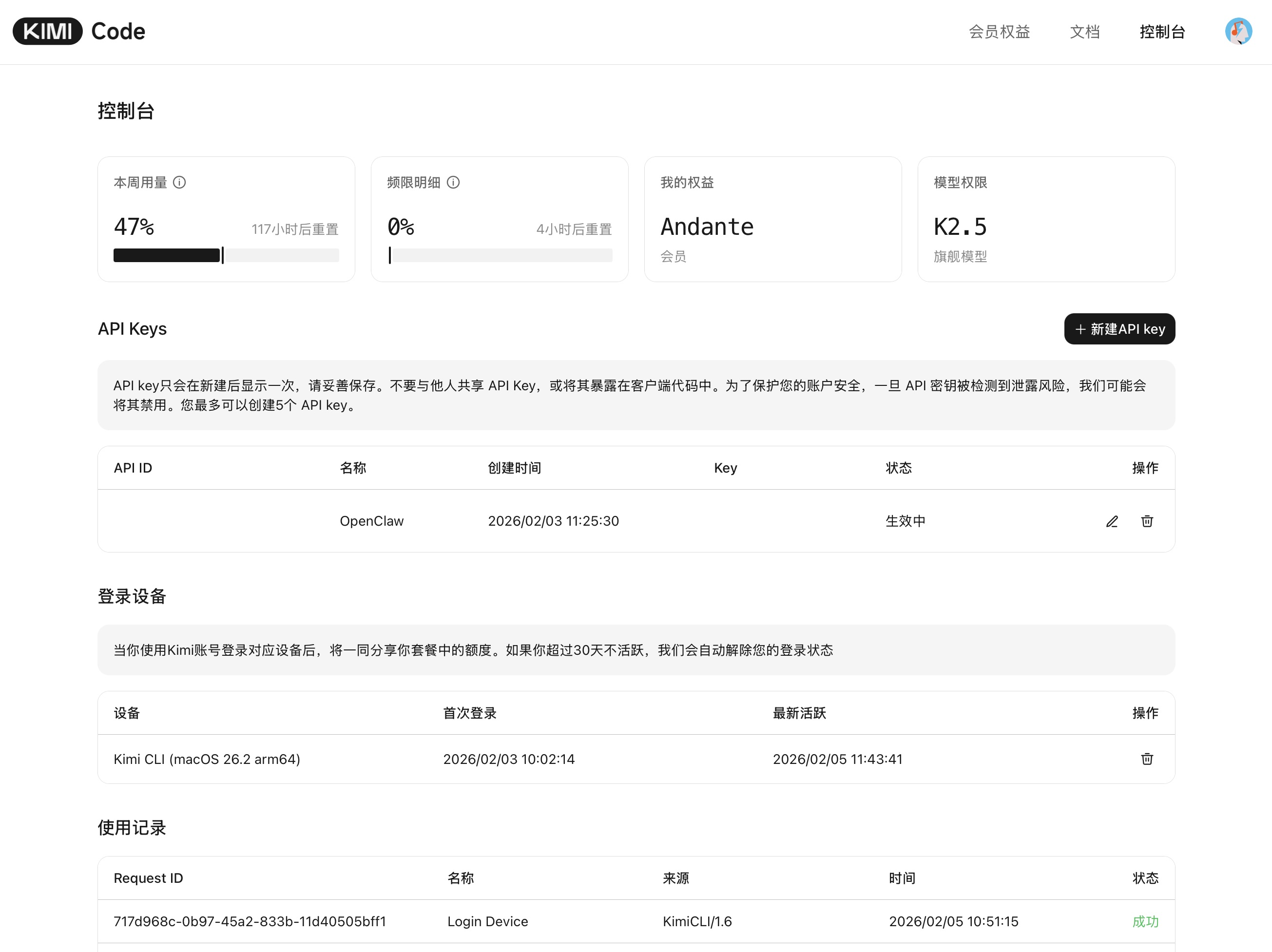Click the 生效中 status in API table
The width and height of the screenshot is (1272, 952).
coord(905,521)
